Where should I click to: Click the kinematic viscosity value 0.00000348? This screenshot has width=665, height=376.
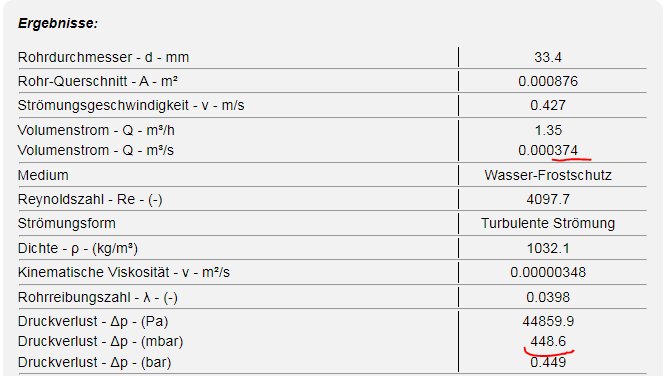[x=548, y=272]
